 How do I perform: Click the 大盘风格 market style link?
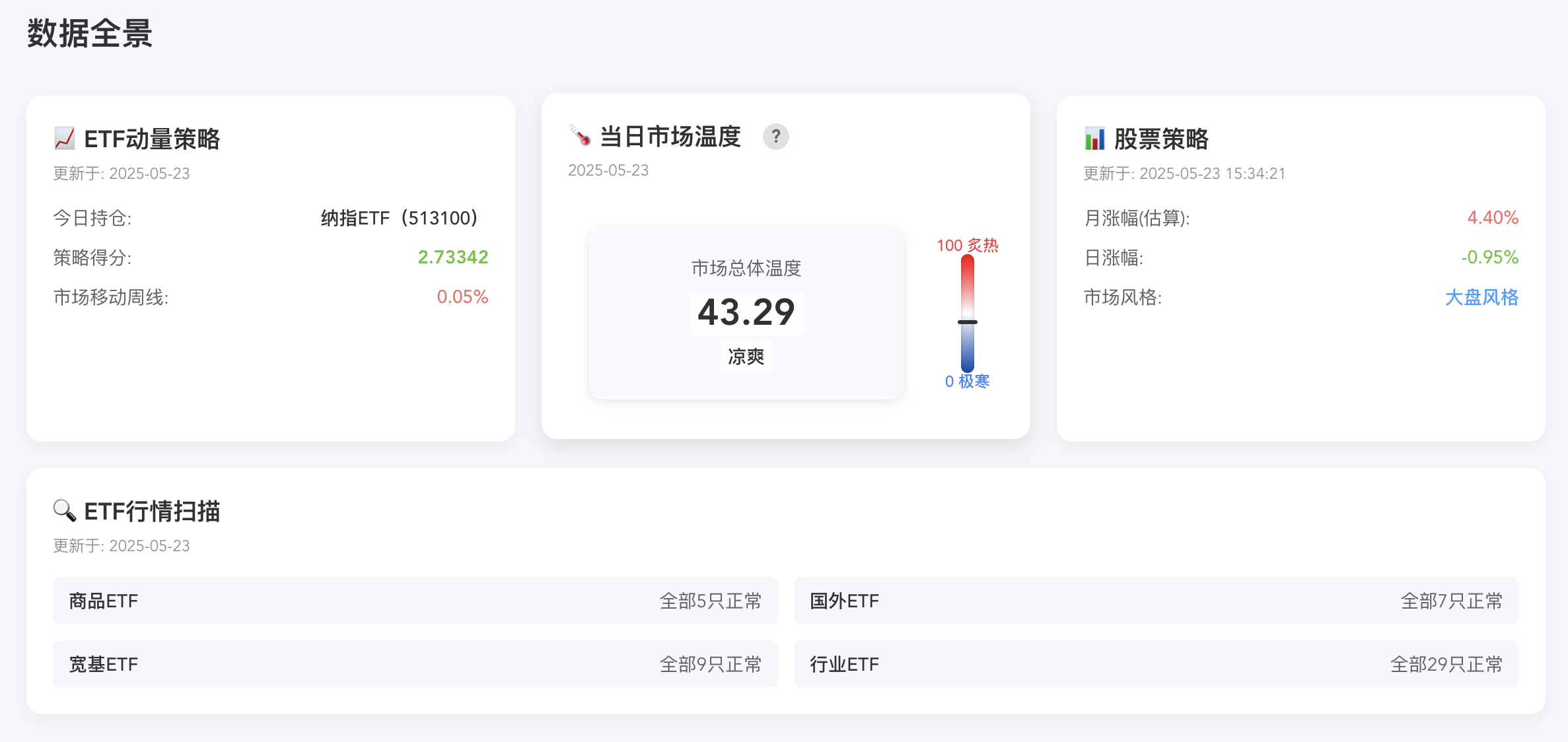point(1481,297)
